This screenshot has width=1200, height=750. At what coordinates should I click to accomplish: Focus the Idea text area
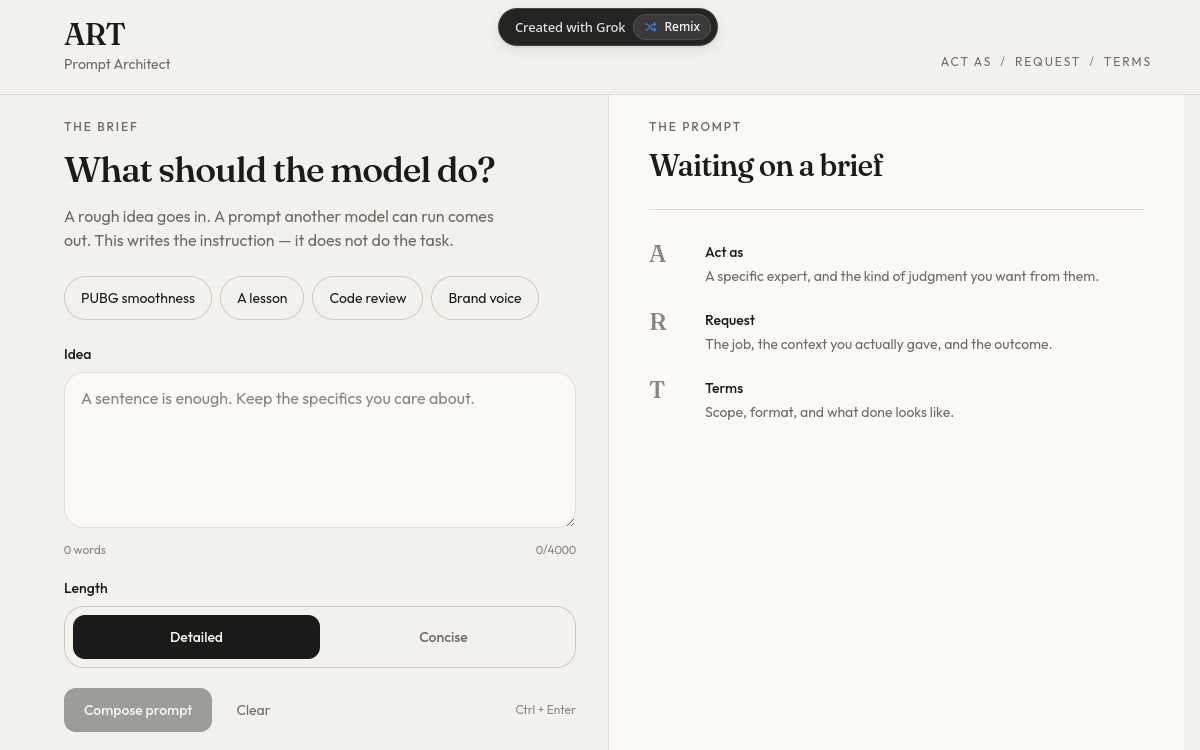320,450
